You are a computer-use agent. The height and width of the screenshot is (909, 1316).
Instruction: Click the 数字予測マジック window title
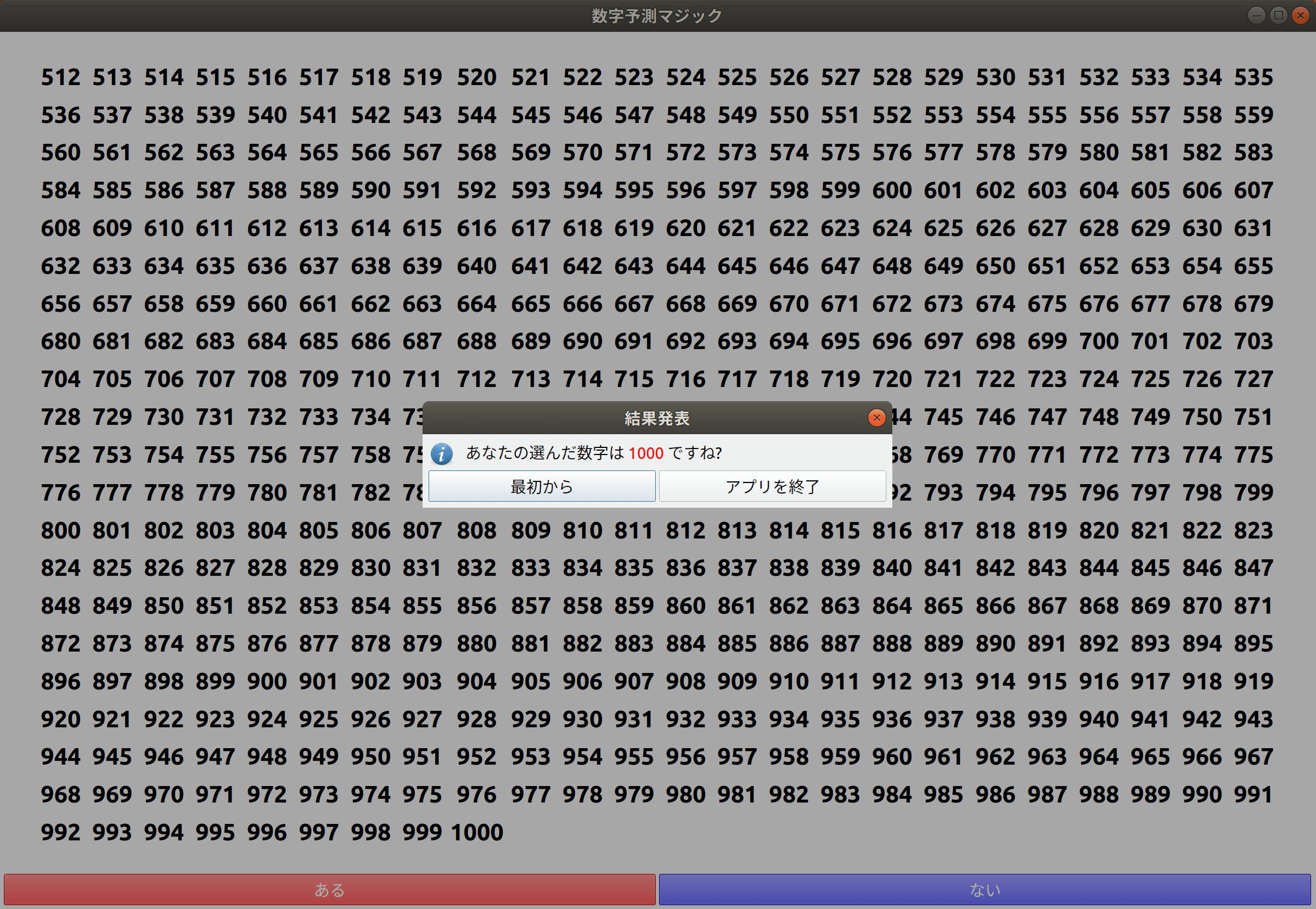pos(656,15)
